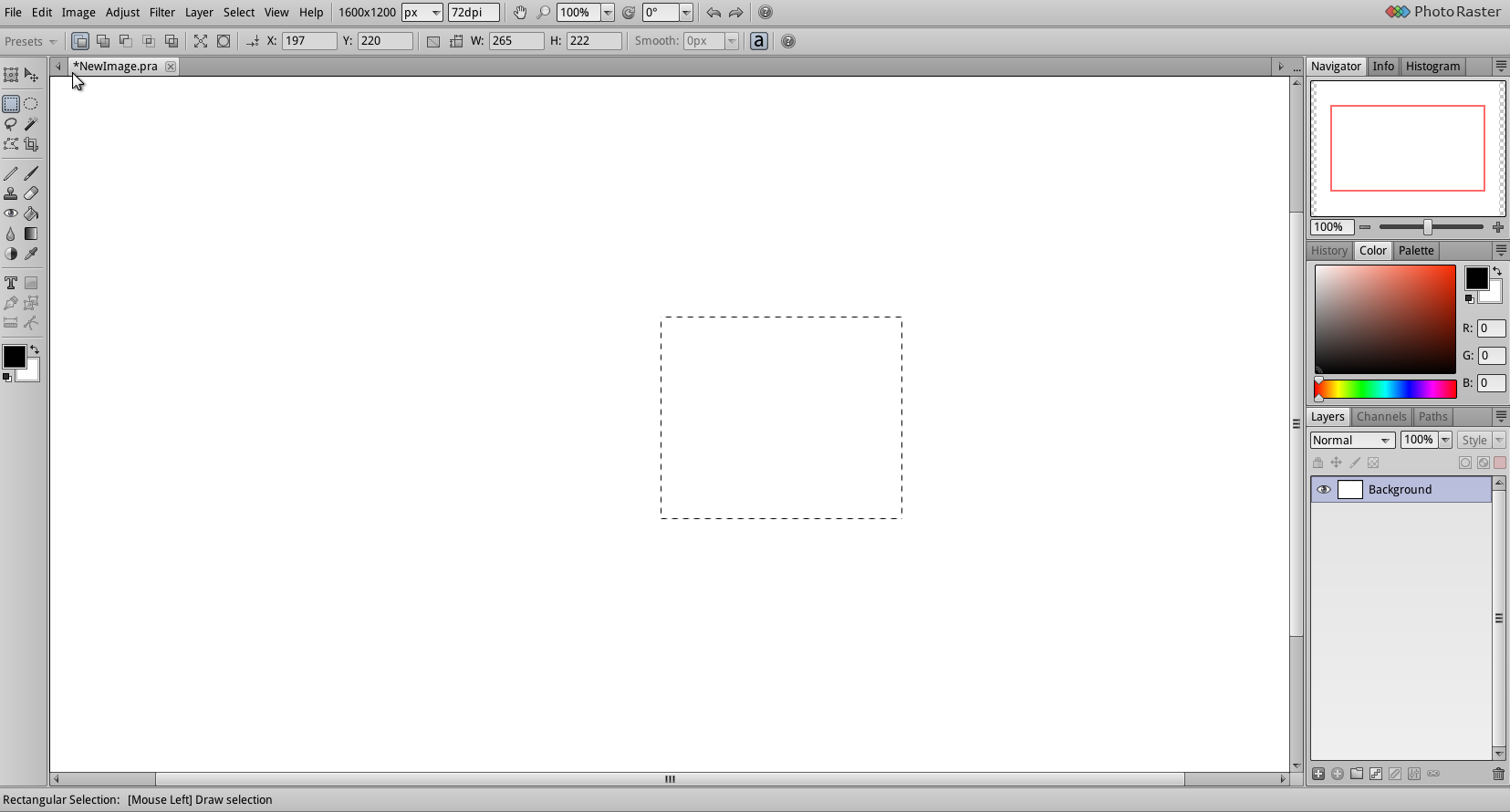Click the trash icon in Layers panel
This screenshot has width=1510, height=812.
pyautogui.click(x=1498, y=774)
